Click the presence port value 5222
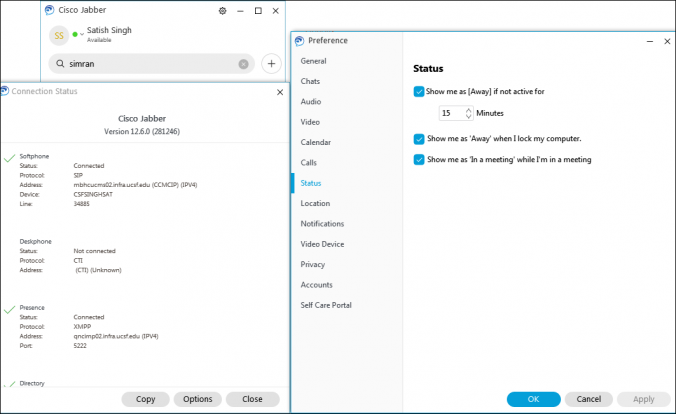 (80, 346)
